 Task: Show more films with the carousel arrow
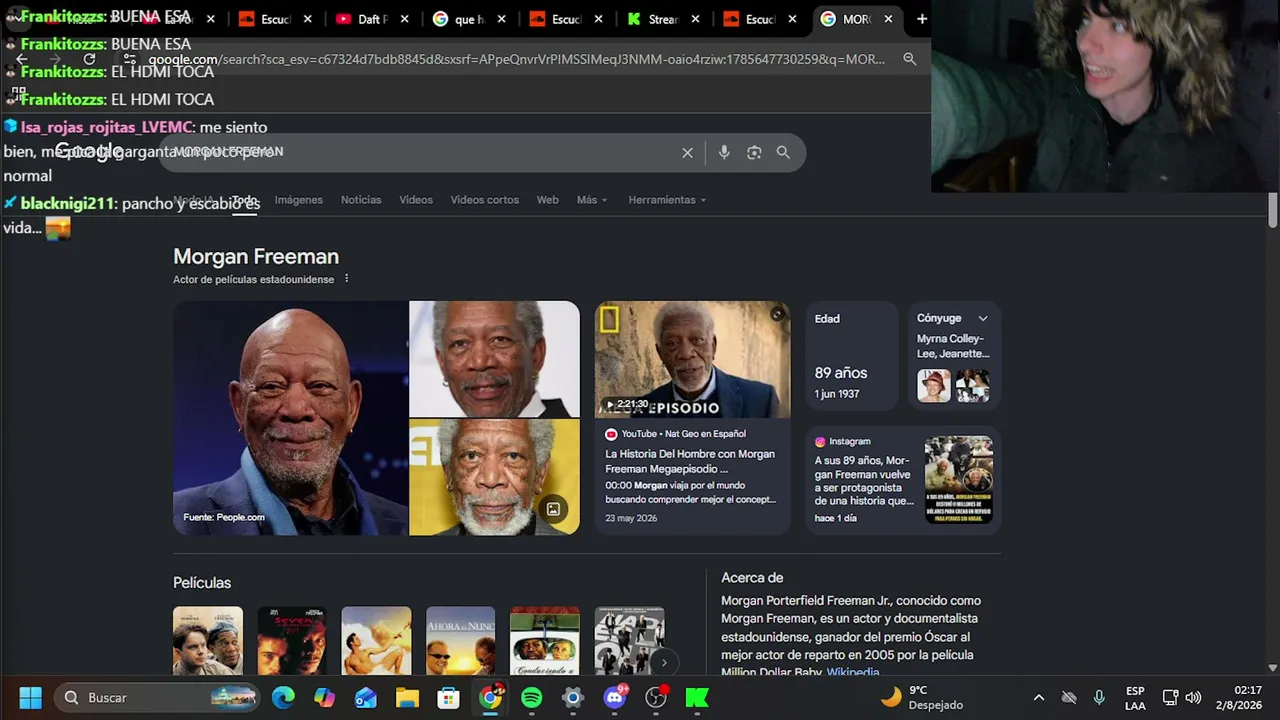click(x=663, y=662)
